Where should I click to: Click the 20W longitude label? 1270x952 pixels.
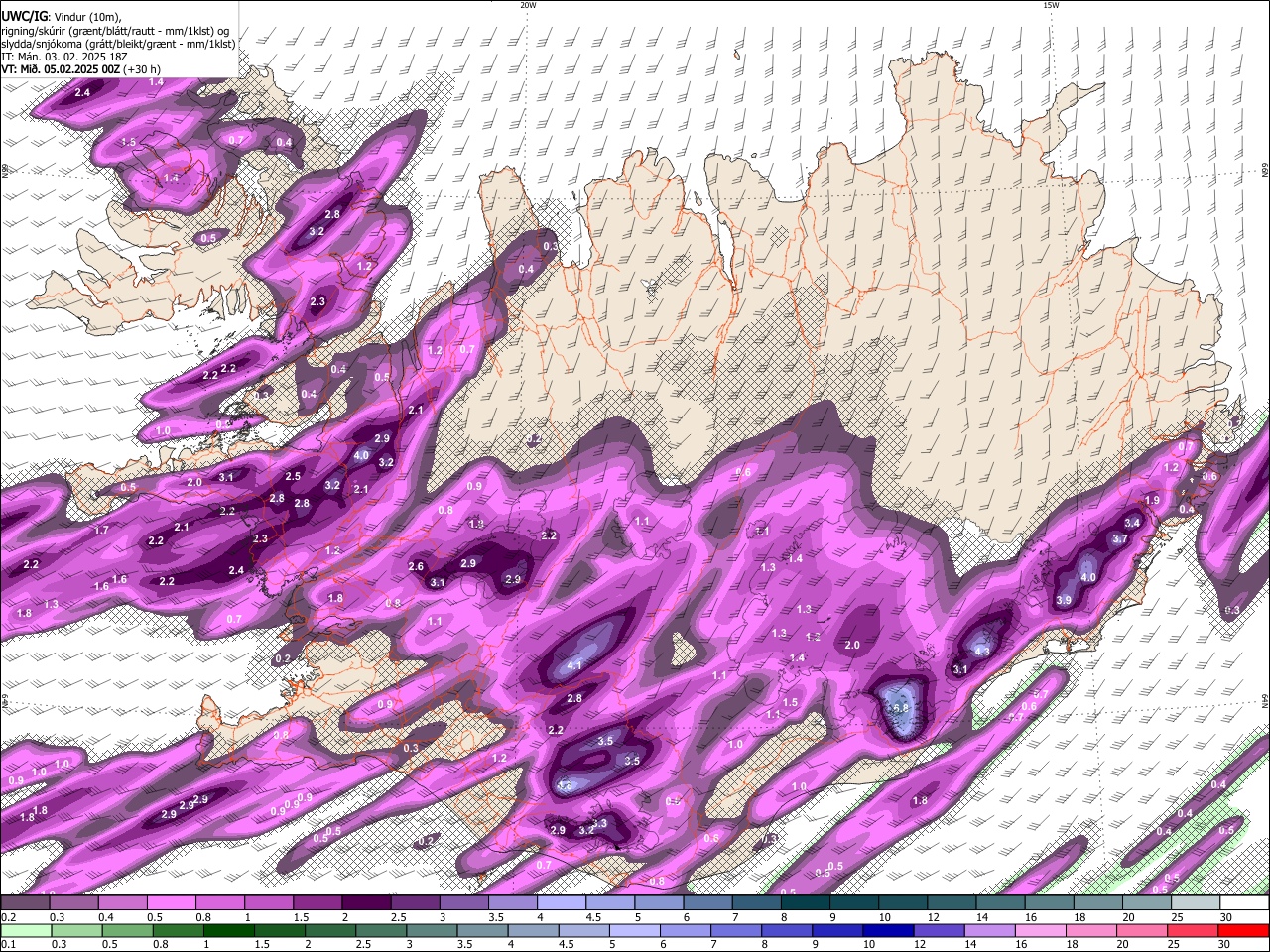528,5
